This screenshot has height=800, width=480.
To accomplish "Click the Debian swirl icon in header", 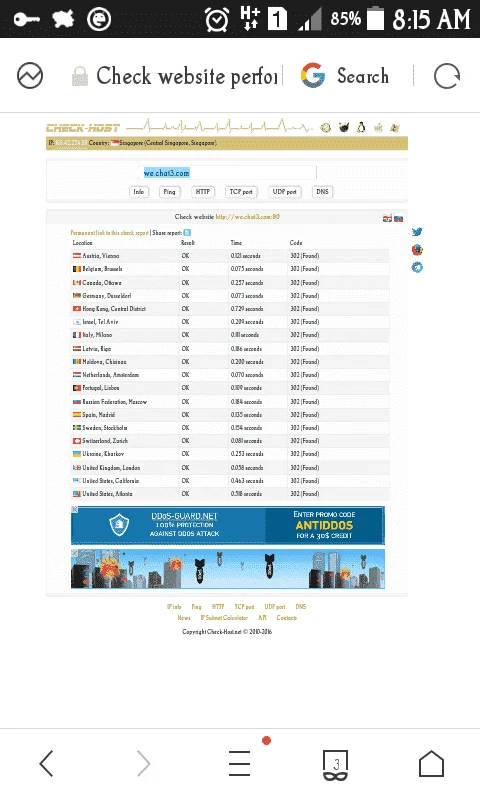I will point(325,128).
